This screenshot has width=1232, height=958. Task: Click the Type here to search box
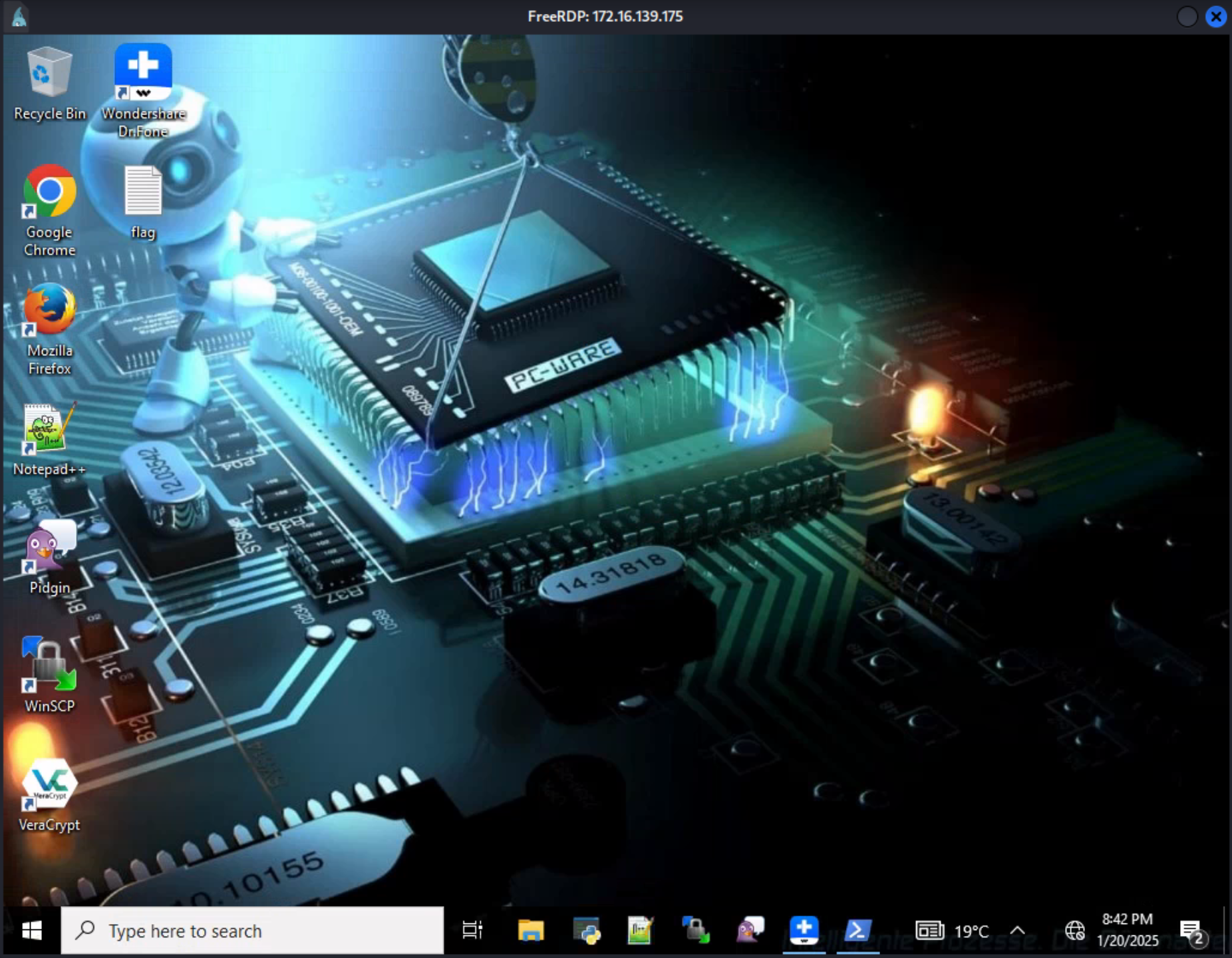[x=253, y=930]
